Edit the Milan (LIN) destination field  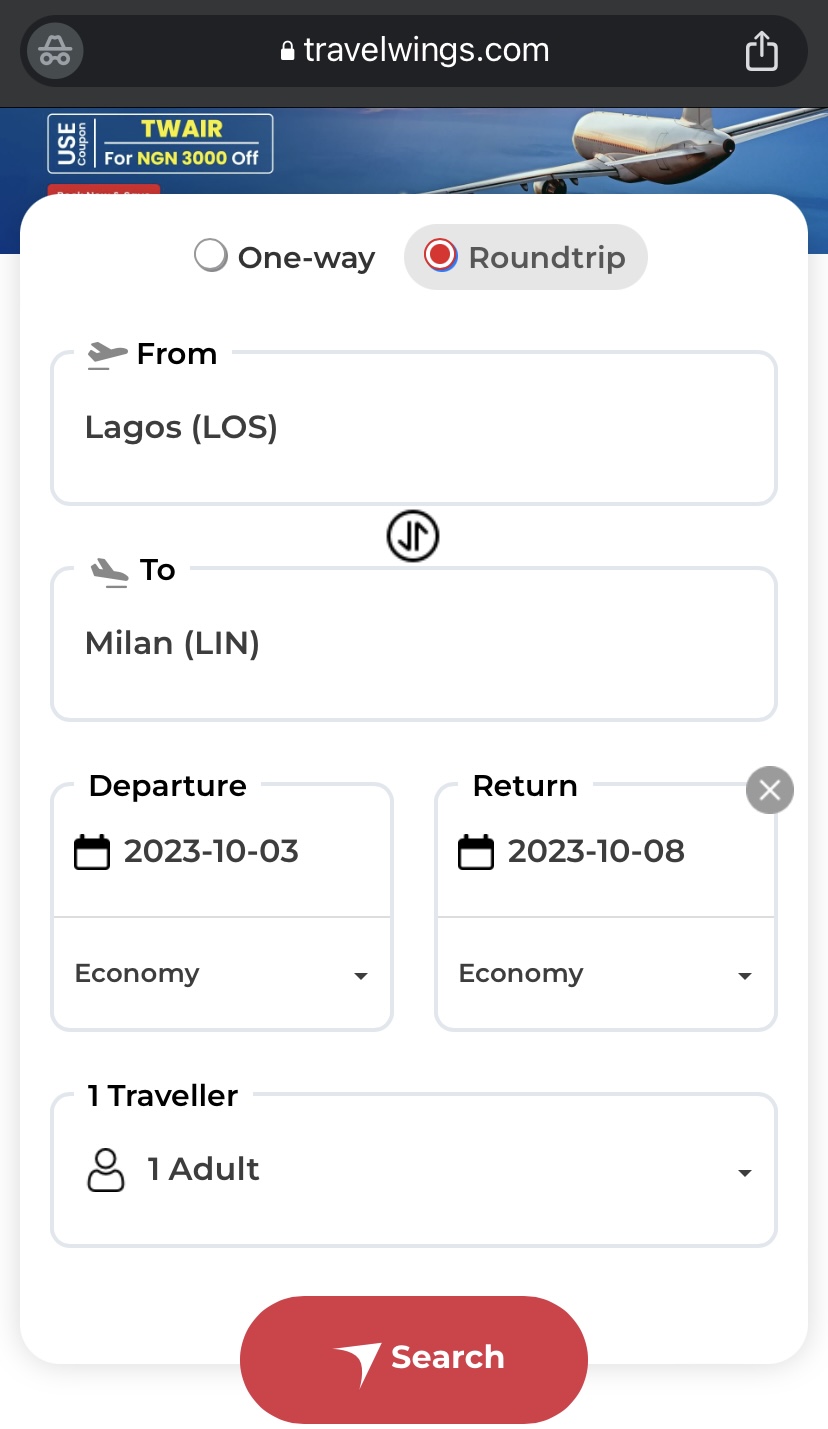click(414, 645)
